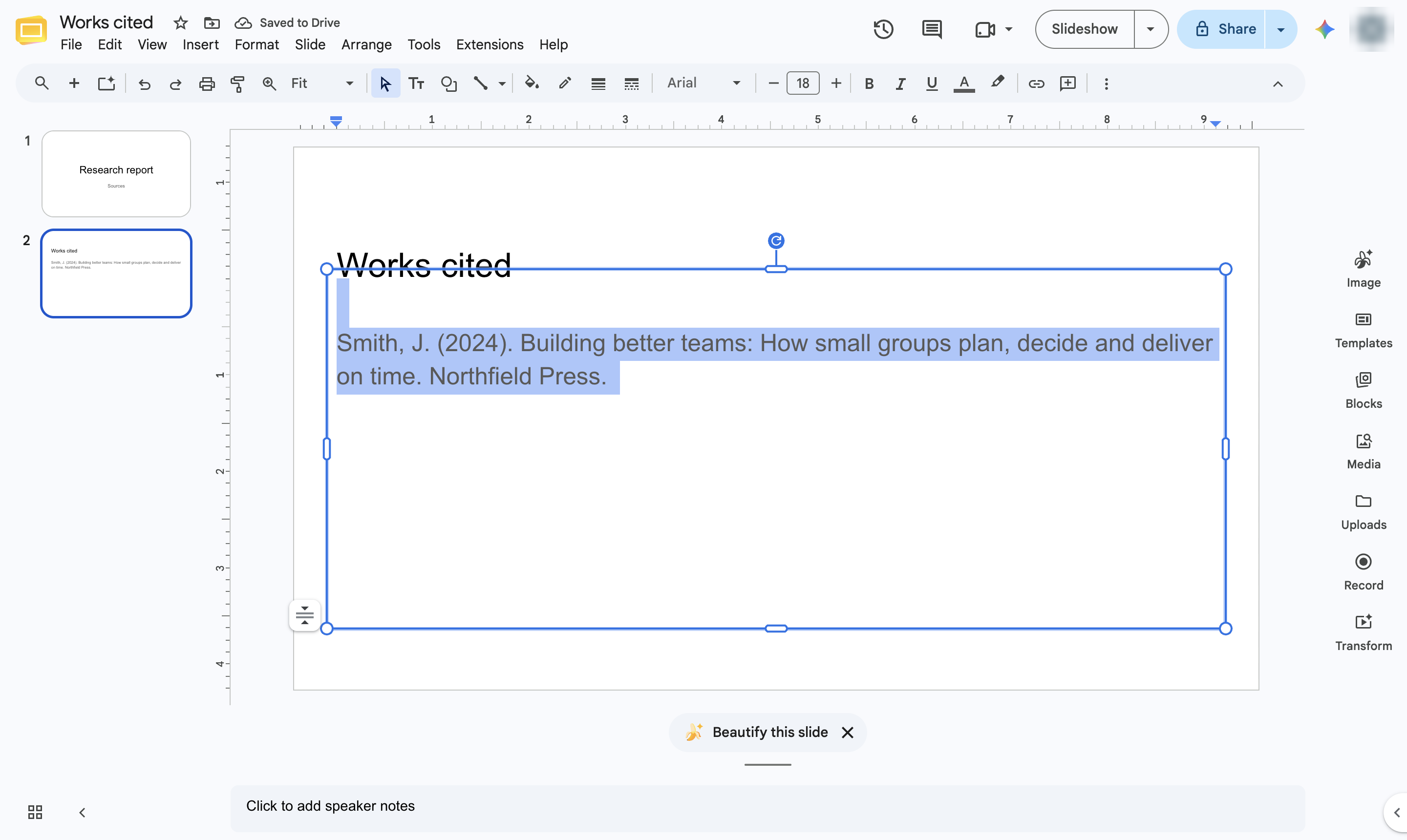The image size is (1407, 840).
Task: Expand the video call dropdown arrow
Action: [x=1008, y=29]
